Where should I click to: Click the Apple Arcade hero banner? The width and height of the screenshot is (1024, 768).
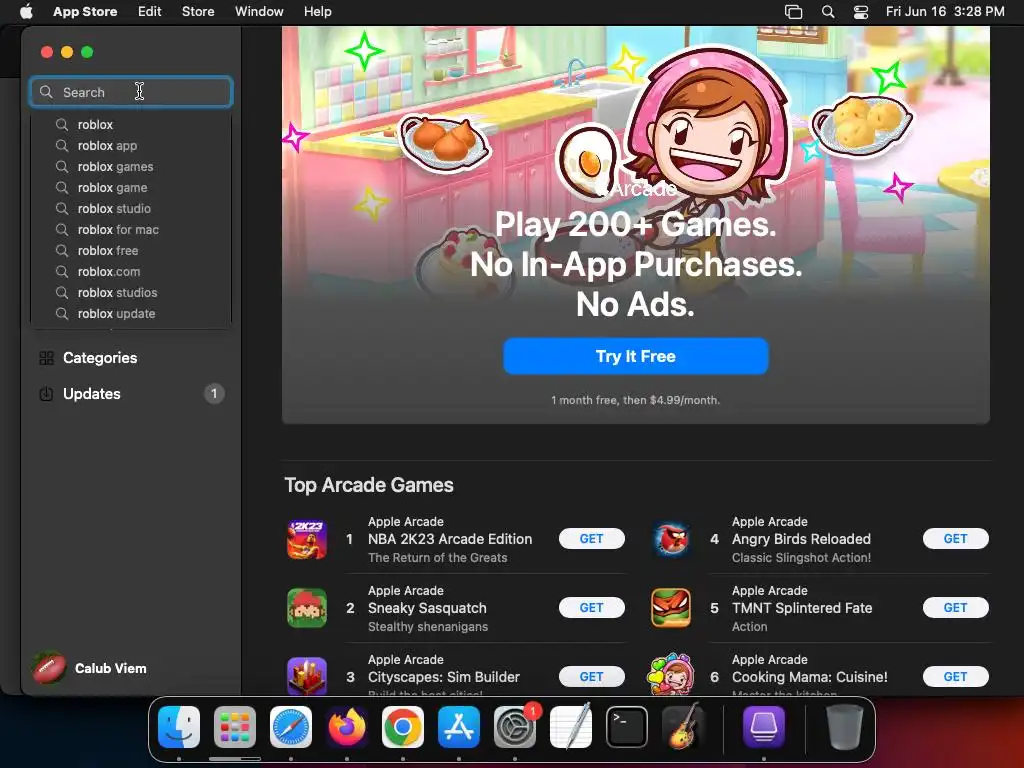coord(635,225)
